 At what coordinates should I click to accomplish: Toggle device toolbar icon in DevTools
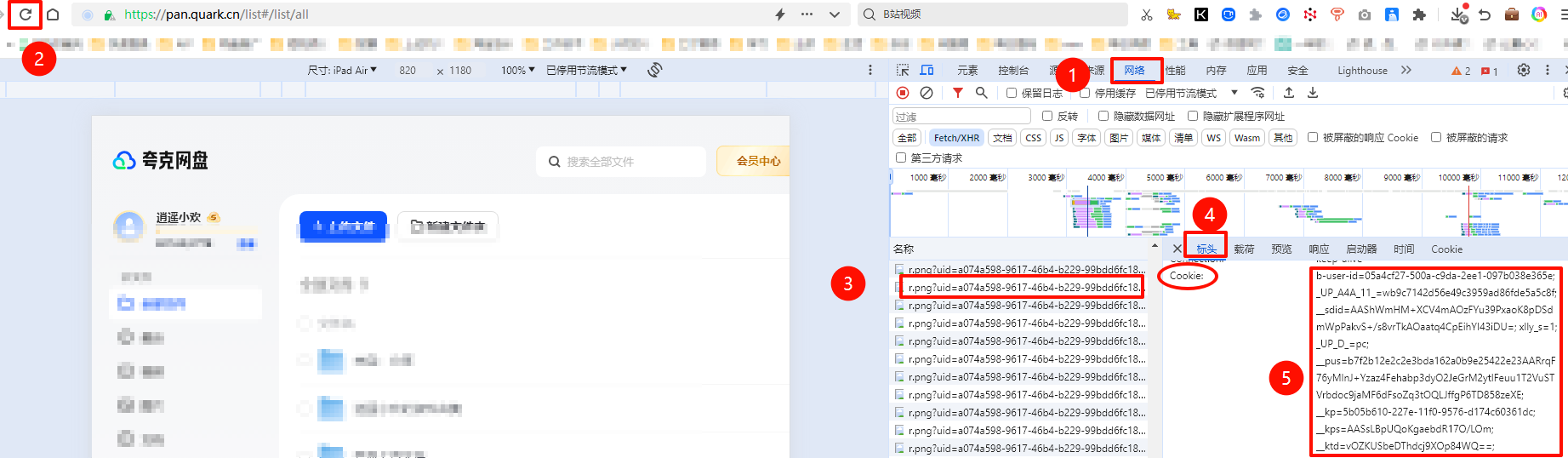[927, 70]
